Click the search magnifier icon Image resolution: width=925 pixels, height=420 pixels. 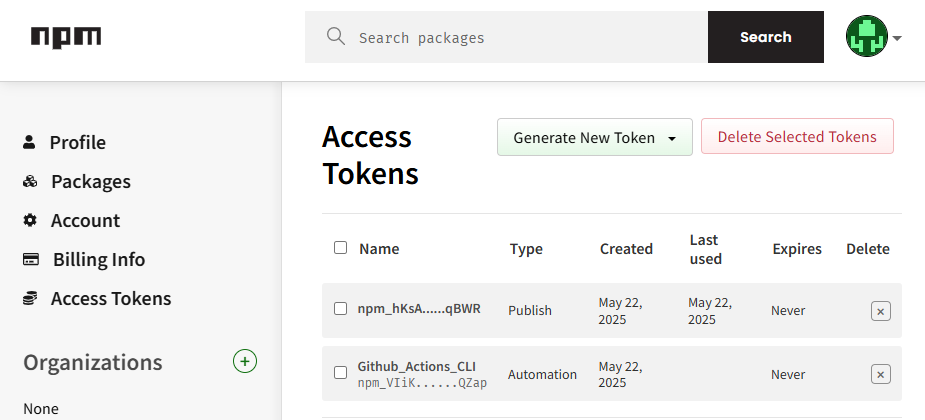click(336, 37)
